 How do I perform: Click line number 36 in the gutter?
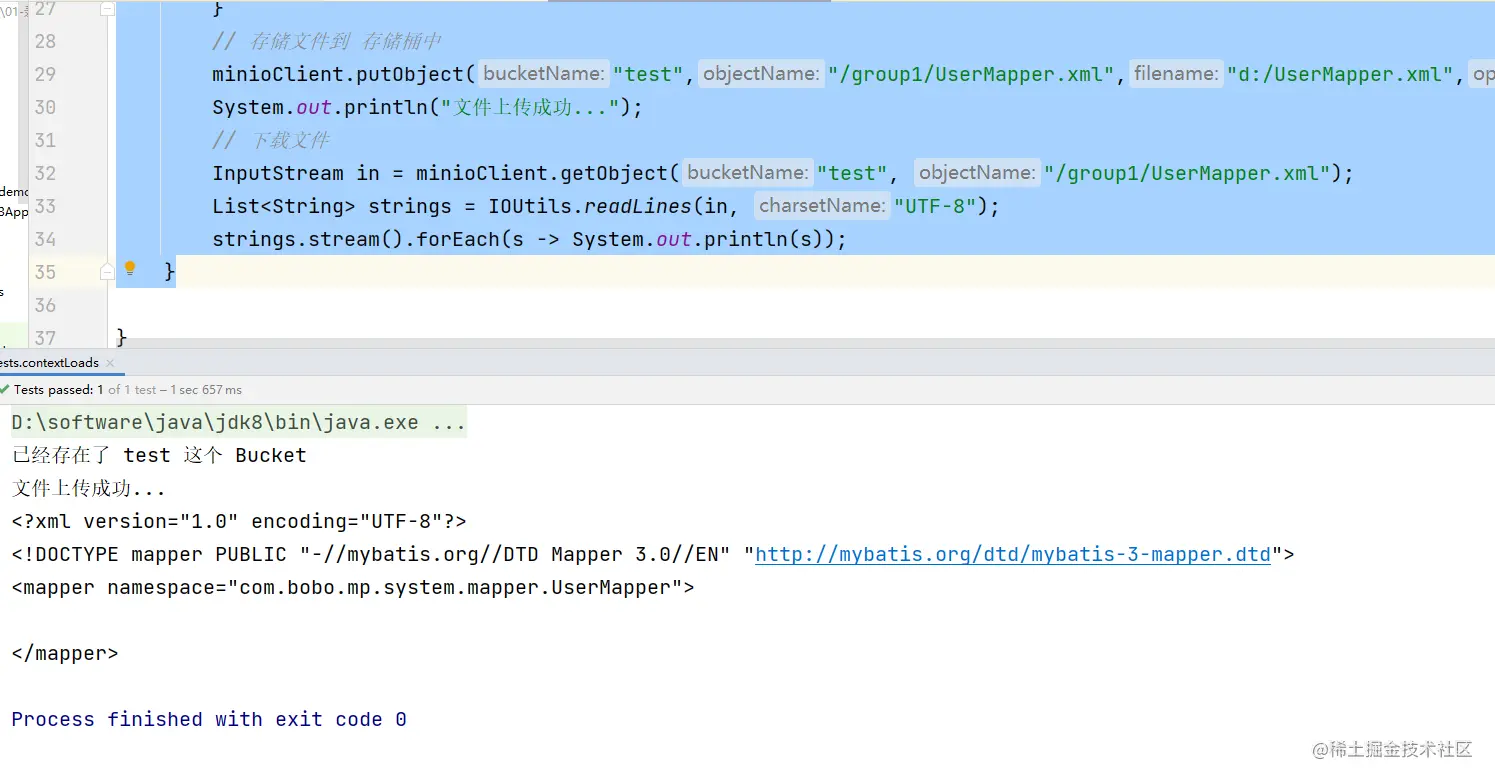(45, 305)
